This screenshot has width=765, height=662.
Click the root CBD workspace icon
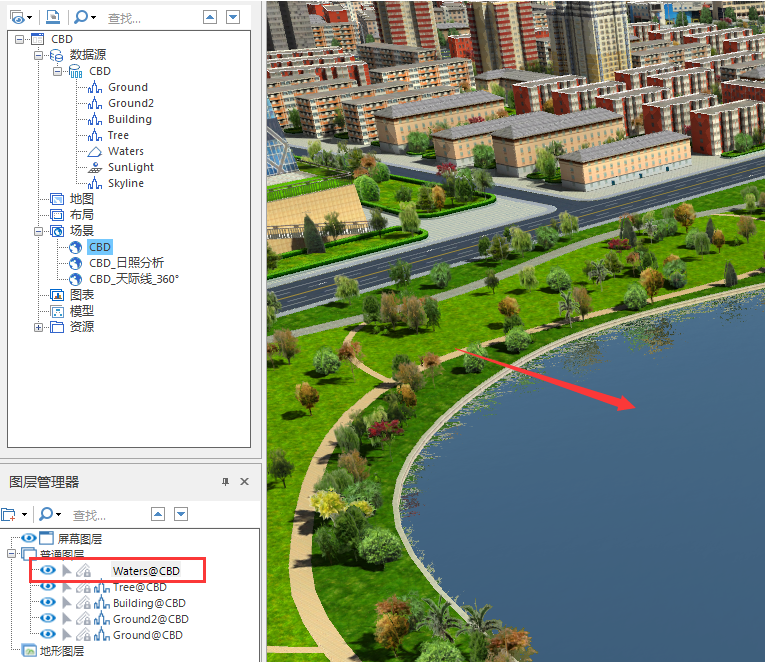(x=38, y=39)
